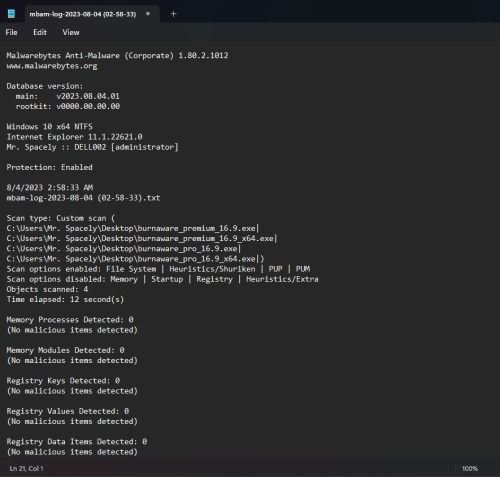Click the mbam-log-2023-08-04 (02-58-33).txt line
The height and width of the screenshot is (477, 500).
[83, 198]
